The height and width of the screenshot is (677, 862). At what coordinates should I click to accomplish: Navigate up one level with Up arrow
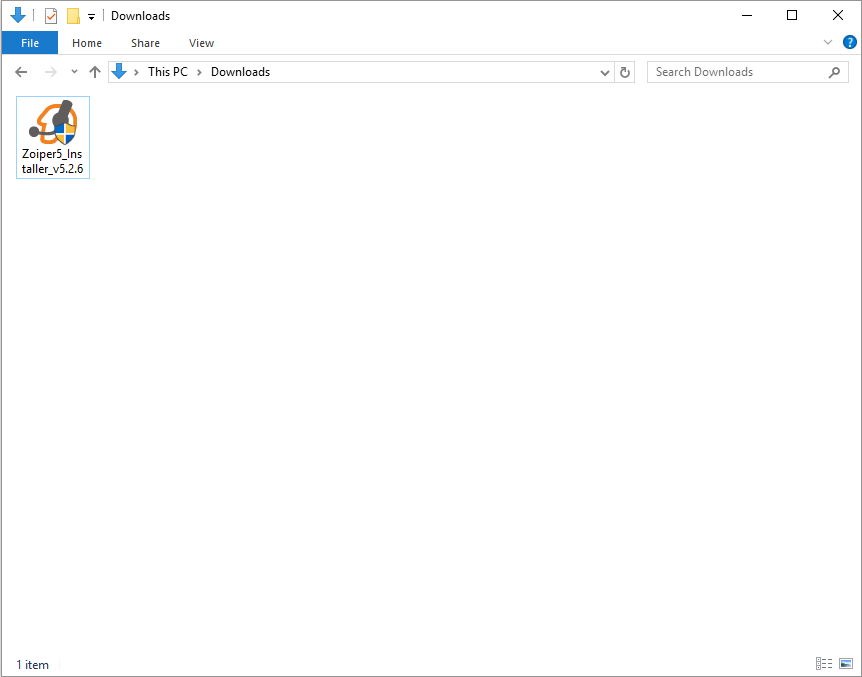95,72
